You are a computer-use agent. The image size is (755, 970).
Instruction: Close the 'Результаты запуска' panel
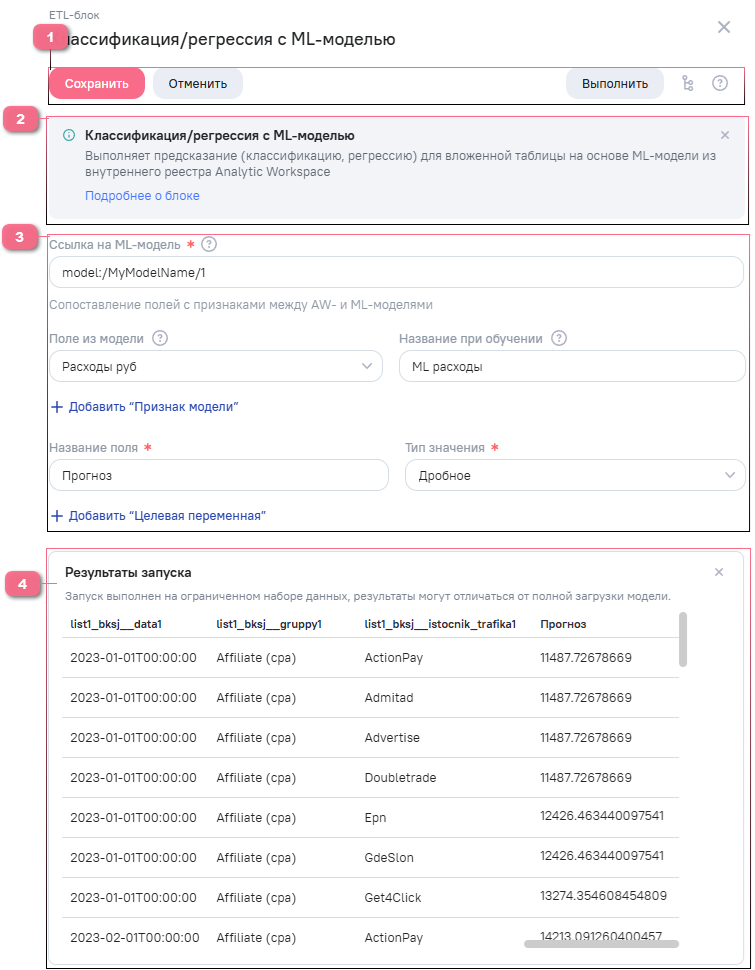(x=718, y=572)
